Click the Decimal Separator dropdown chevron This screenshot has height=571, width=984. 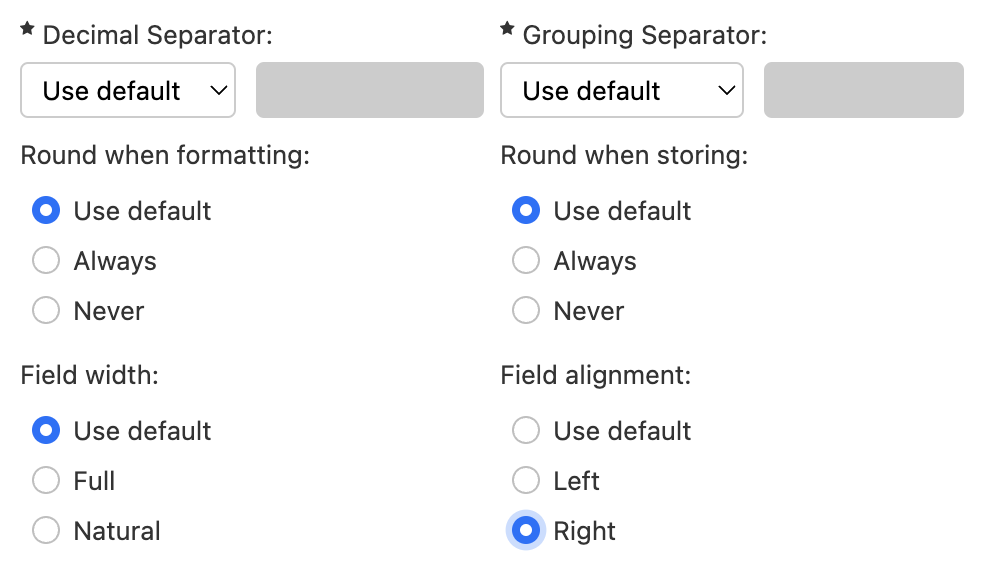pos(219,91)
